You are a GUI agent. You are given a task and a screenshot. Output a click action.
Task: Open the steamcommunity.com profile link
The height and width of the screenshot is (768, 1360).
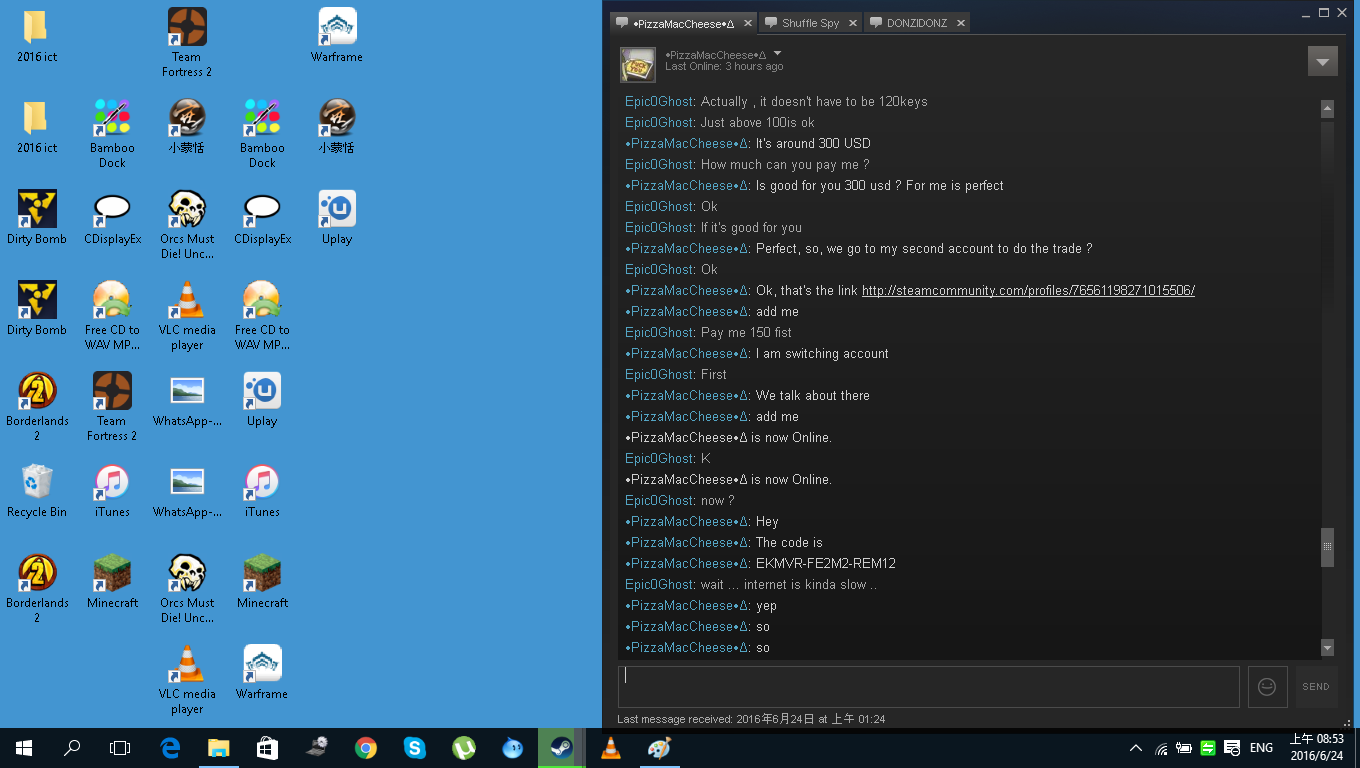[1028, 291]
